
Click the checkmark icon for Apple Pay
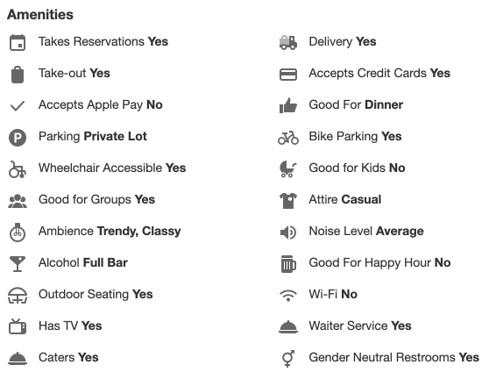(17, 106)
